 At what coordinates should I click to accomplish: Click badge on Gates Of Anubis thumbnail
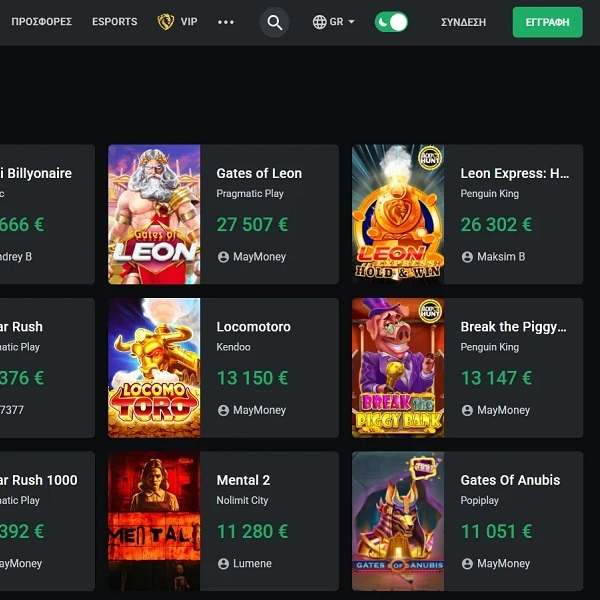[x=423, y=467]
